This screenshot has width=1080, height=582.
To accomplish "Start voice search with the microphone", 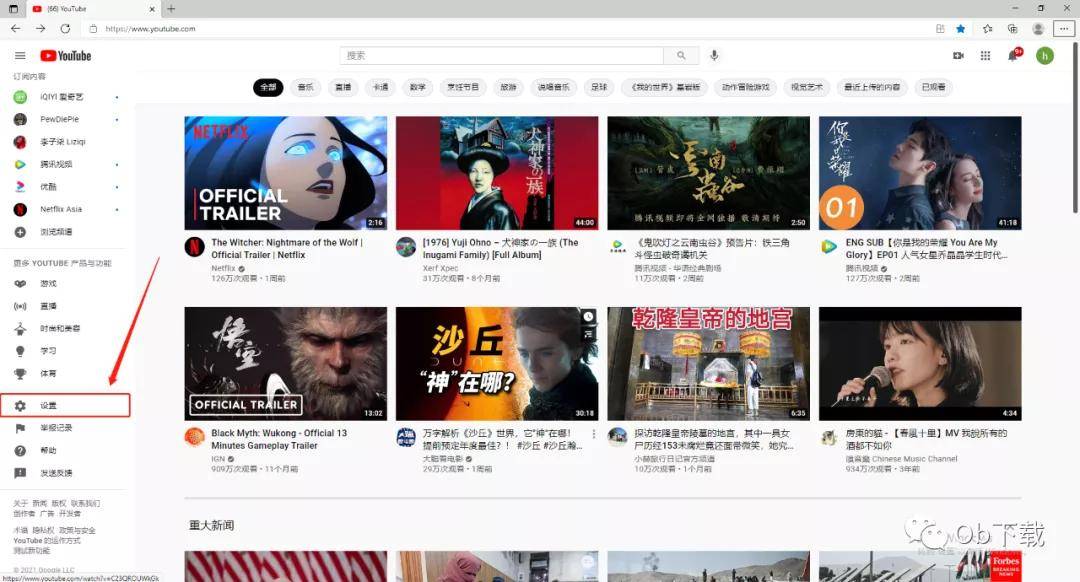I will [x=714, y=56].
